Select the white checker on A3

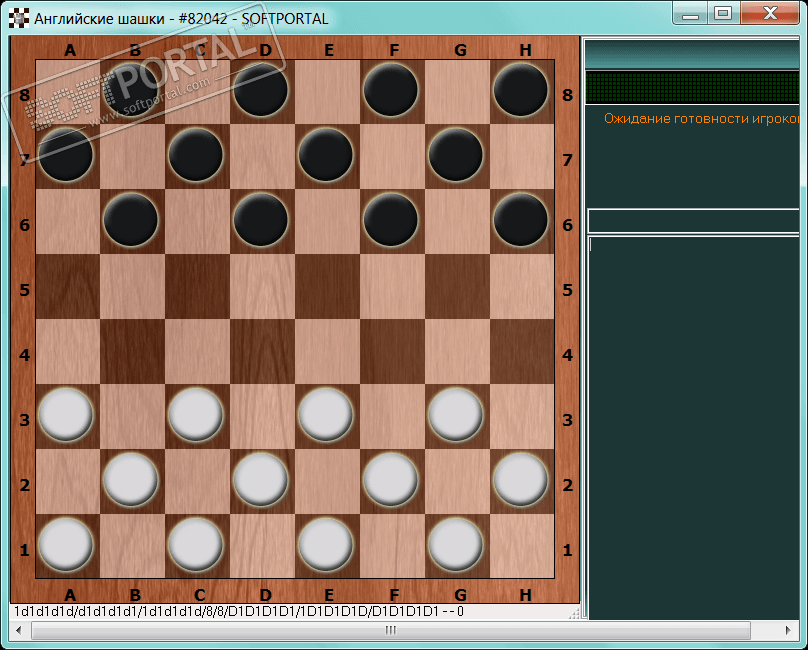coord(66,415)
